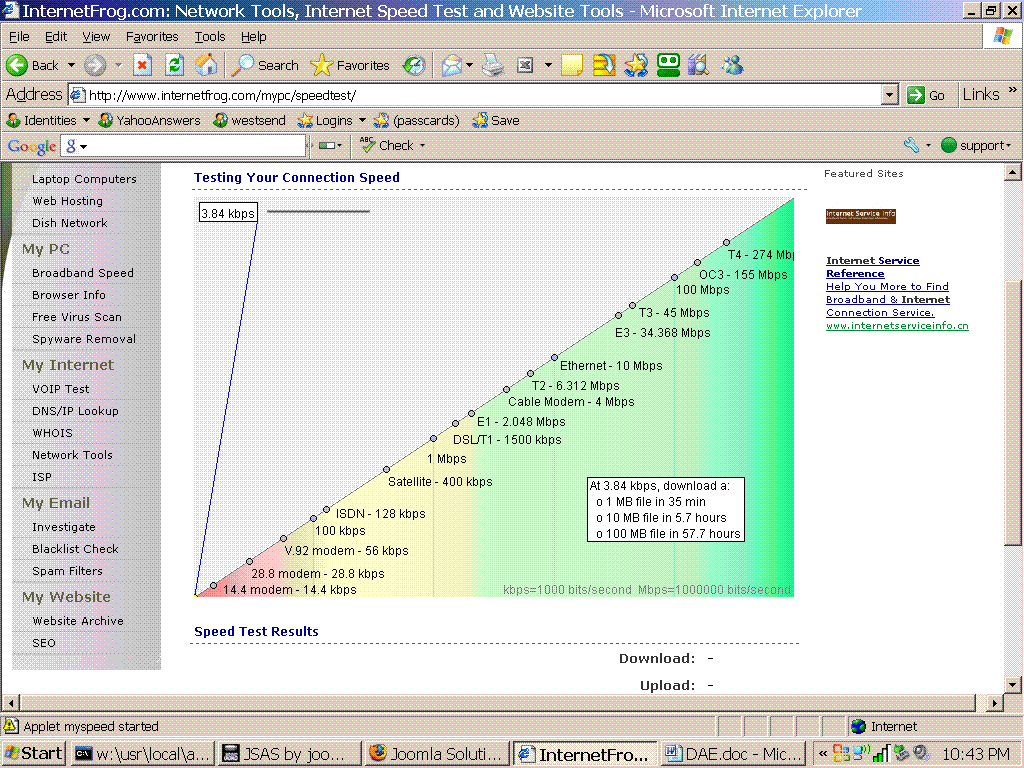This screenshot has height=768, width=1024.
Task: Switch to the DAE.doc Word taskbar window
Action: click(732, 754)
